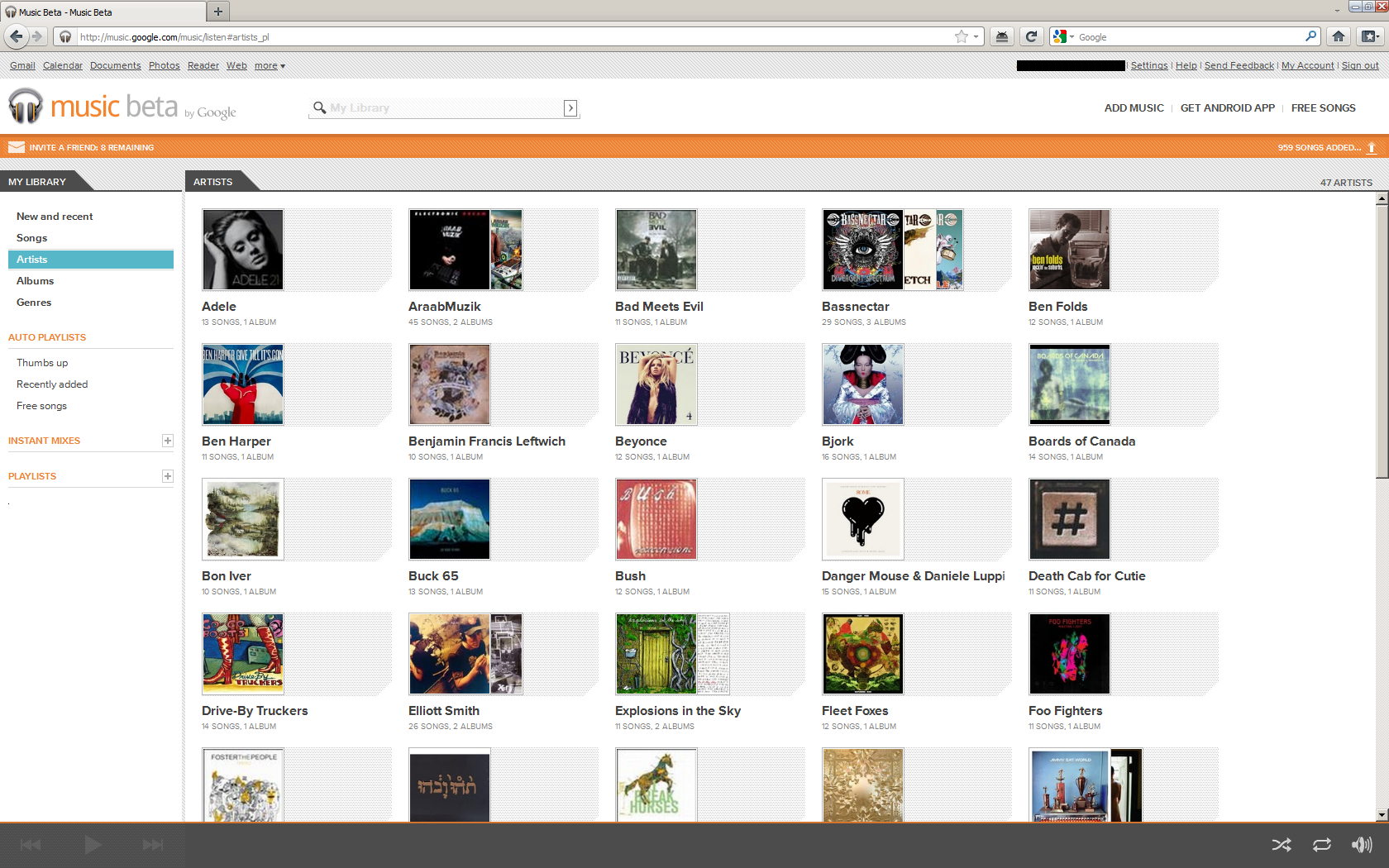Select Songs in the library sidebar
Image resolution: width=1389 pixels, height=868 pixels.
[x=32, y=238]
